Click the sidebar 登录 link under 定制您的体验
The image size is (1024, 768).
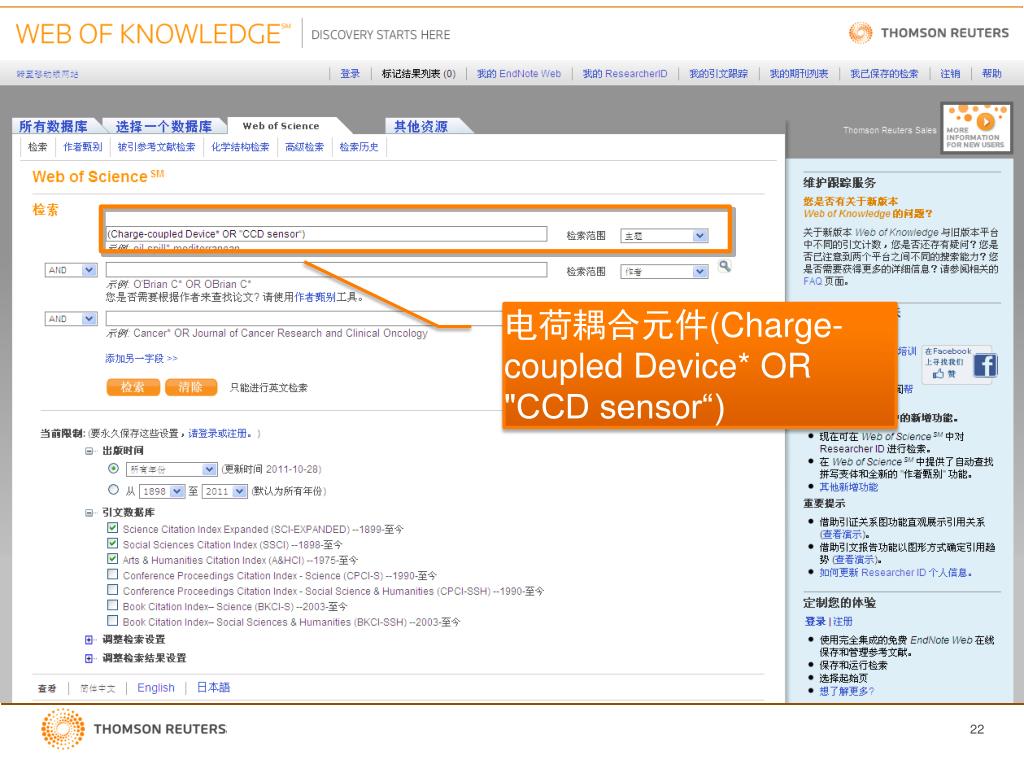coord(815,621)
